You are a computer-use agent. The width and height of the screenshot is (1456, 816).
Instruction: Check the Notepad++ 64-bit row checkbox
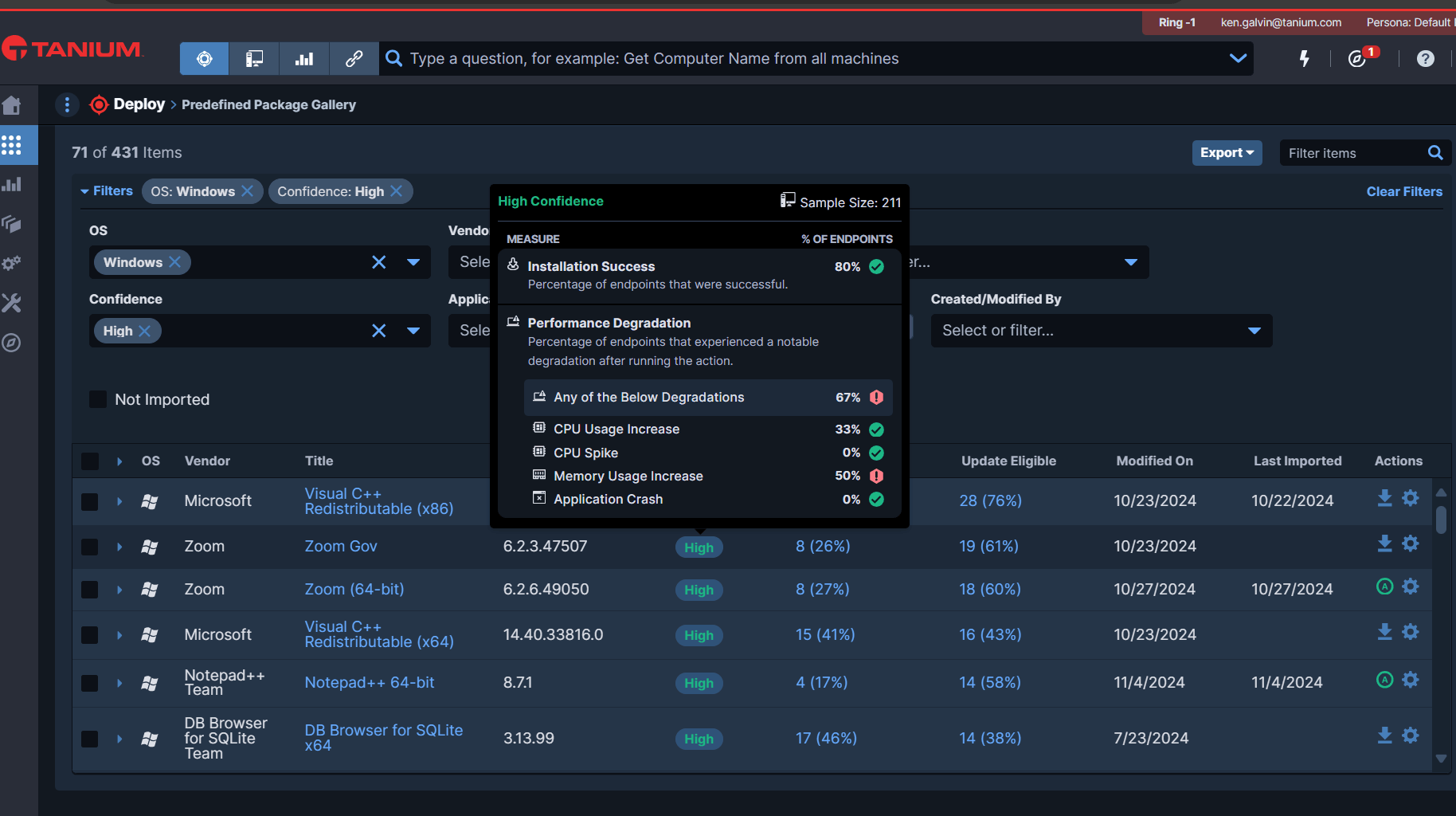(90, 683)
